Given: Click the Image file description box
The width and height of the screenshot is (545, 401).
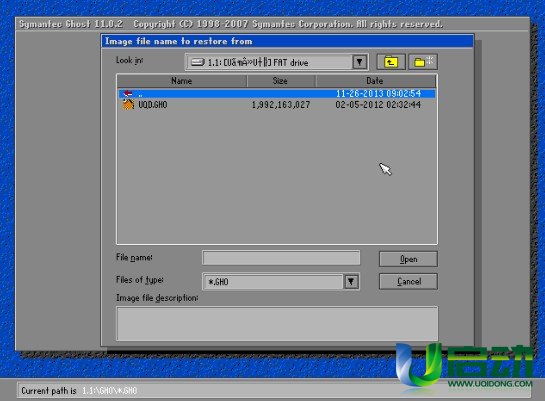Looking at the screenshot, I should 277,324.
